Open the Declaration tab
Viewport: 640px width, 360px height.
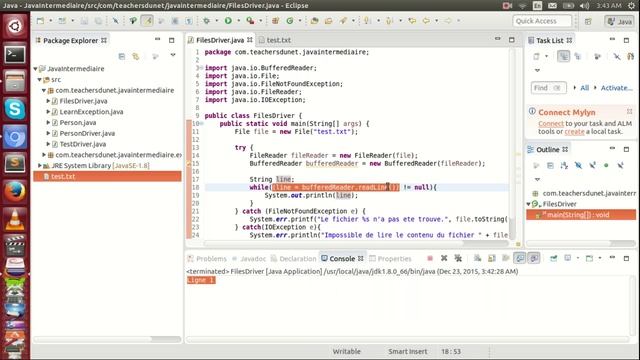293,258
